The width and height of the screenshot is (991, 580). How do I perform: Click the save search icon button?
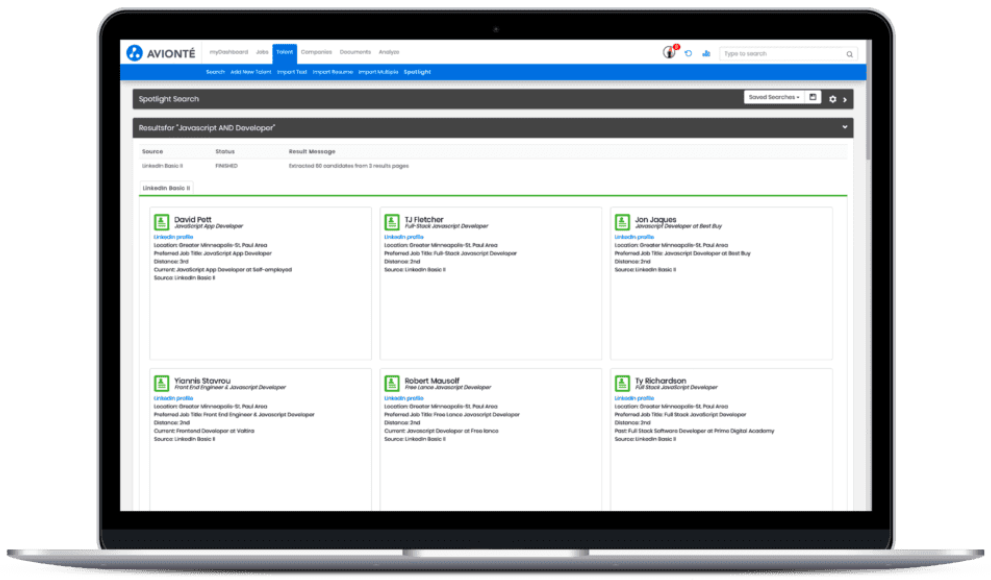click(x=813, y=97)
